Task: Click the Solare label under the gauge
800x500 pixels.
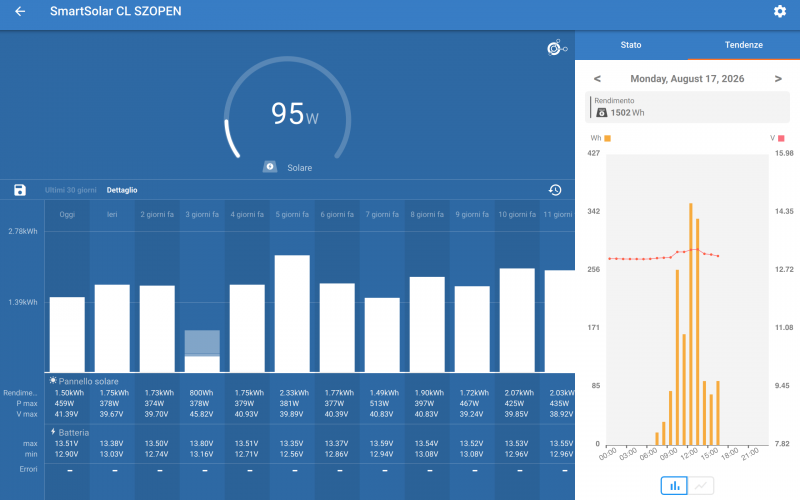Action: [x=299, y=168]
